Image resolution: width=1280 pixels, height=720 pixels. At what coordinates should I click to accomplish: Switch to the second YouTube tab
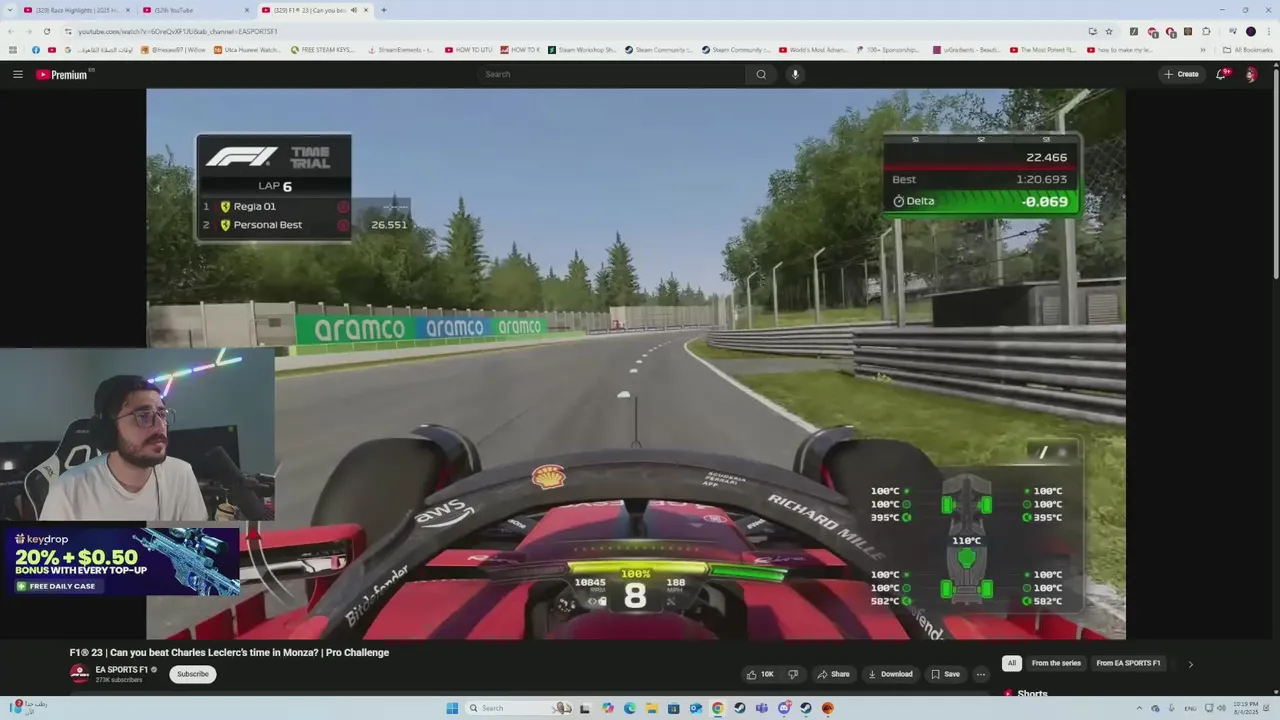pyautogui.click(x=195, y=10)
